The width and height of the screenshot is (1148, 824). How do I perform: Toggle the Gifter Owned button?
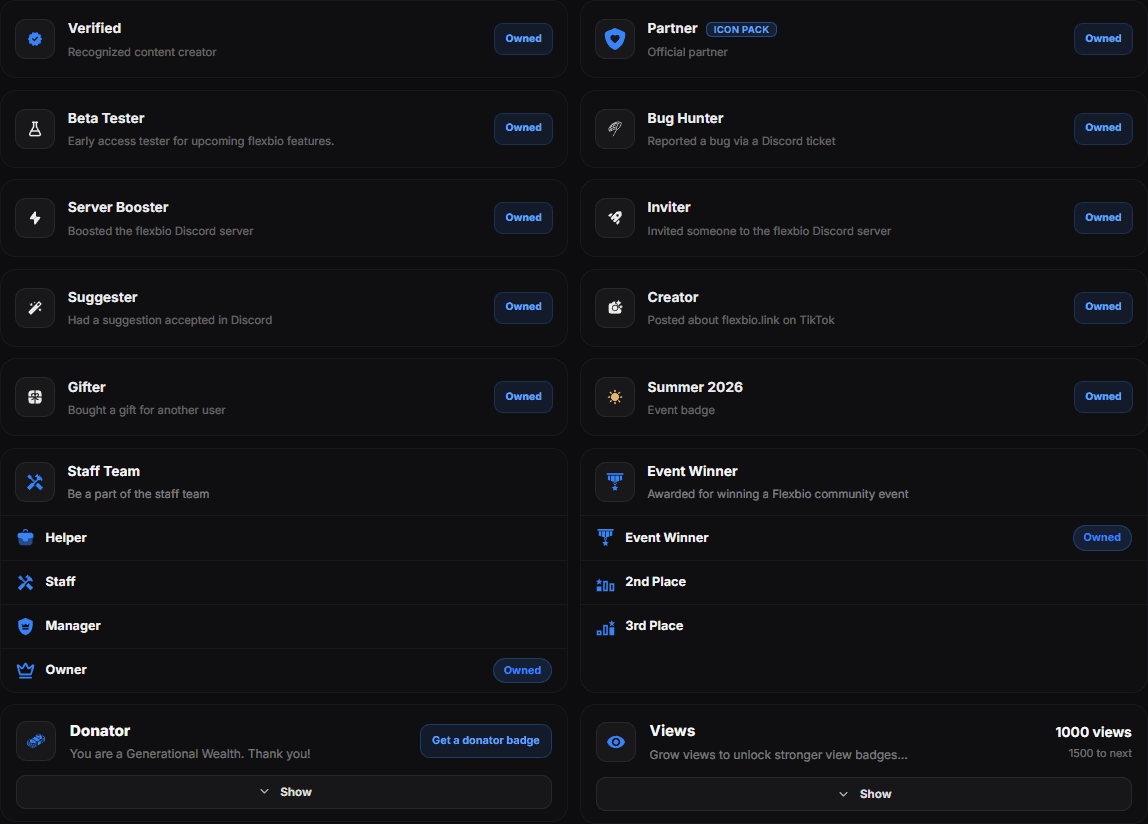(523, 396)
